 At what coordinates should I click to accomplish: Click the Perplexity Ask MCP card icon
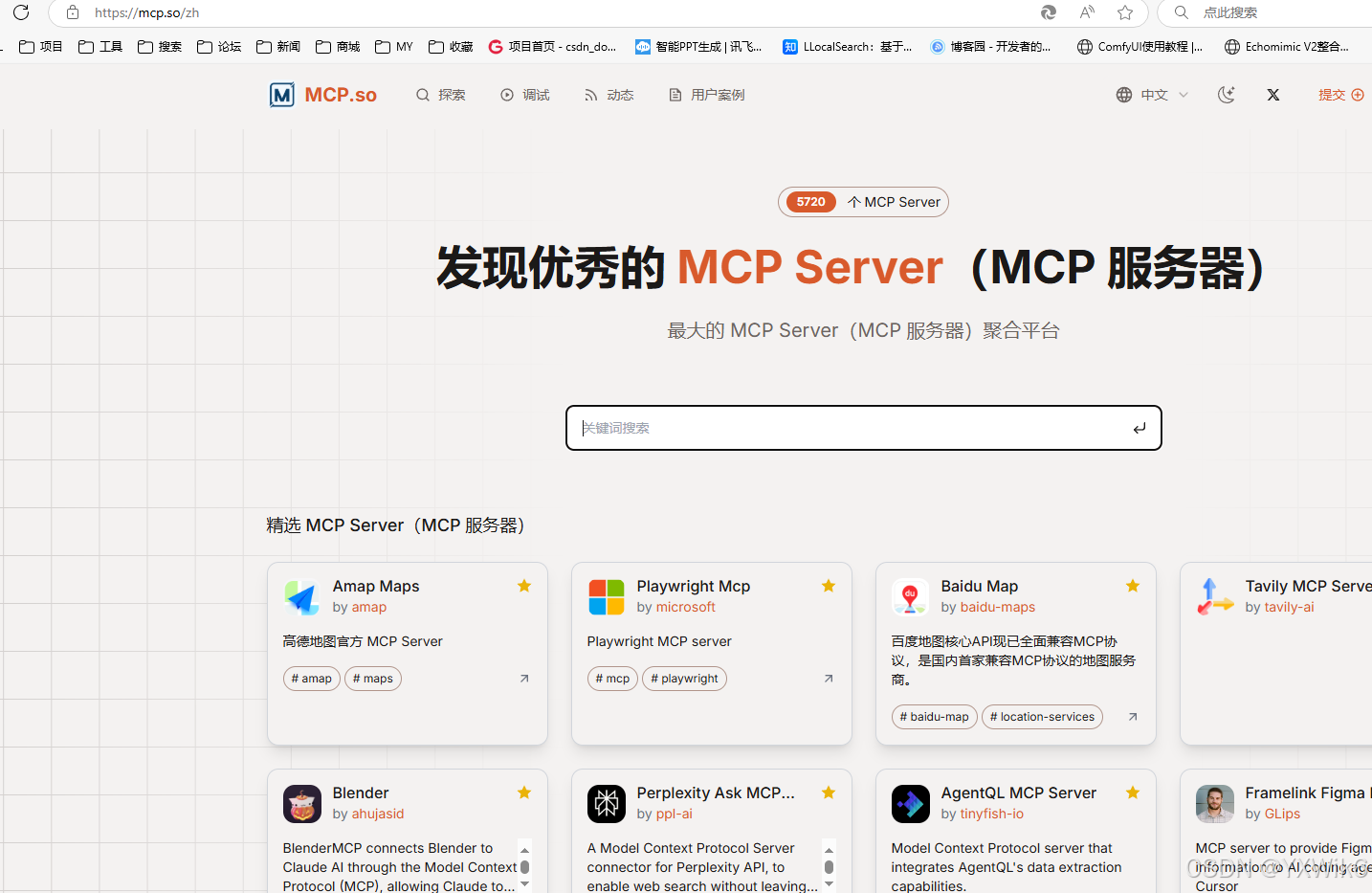(x=606, y=804)
